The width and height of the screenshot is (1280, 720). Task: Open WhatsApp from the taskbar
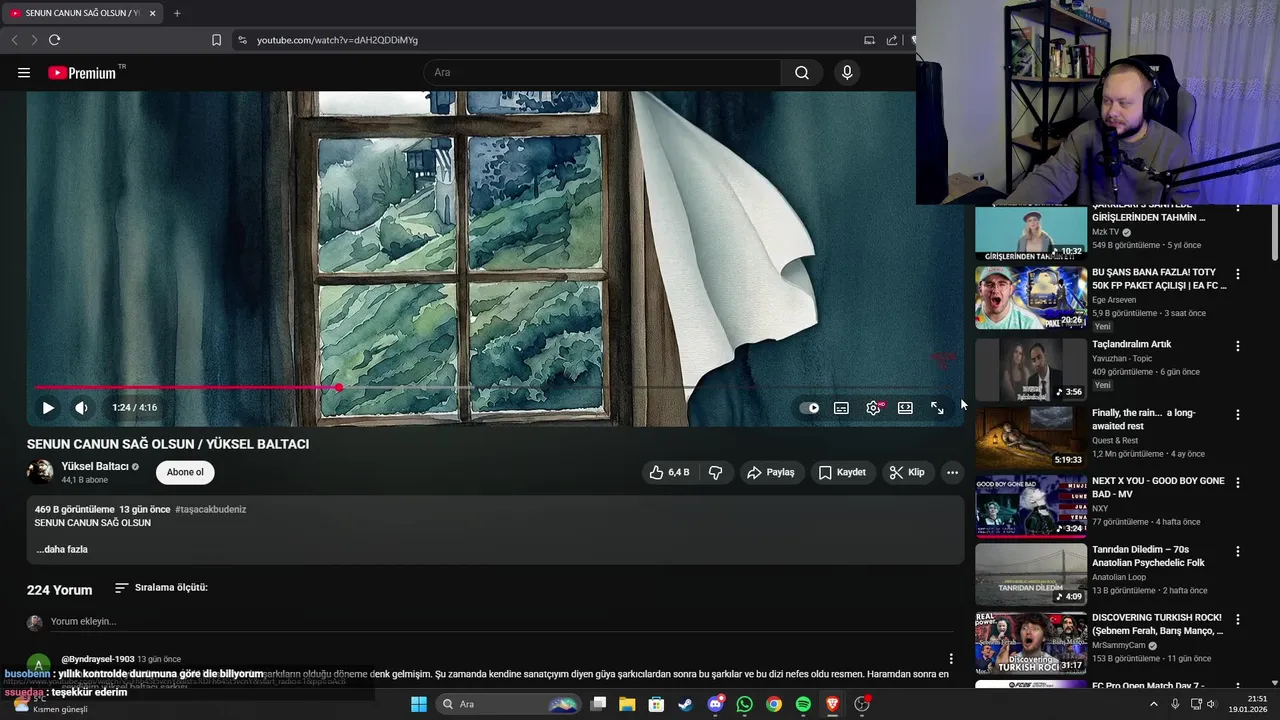click(x=744, y=704)
